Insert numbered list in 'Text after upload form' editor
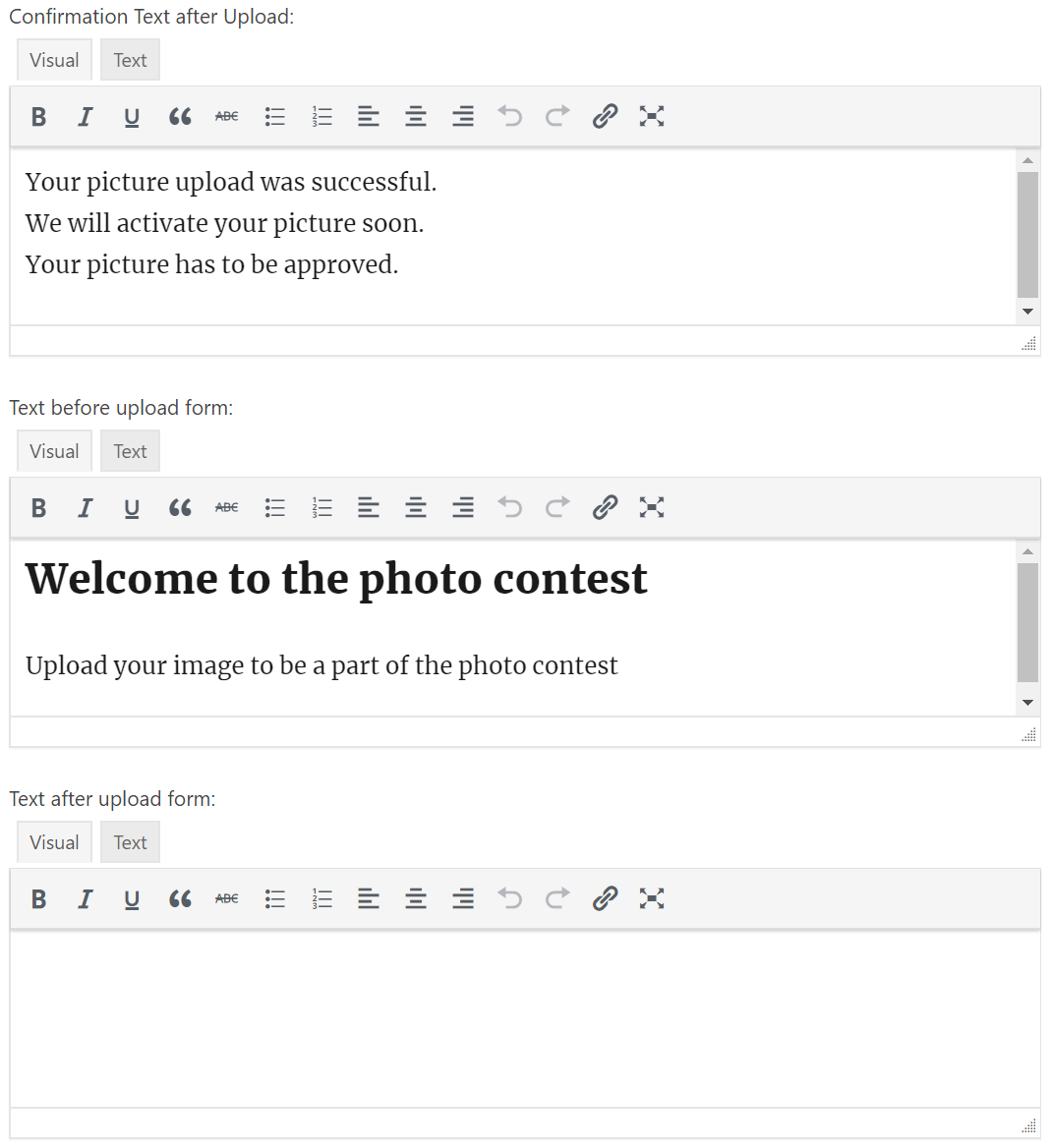The height and width of the screenshot is (1148, 1050). pyautogui.click(x=321, y=898)
